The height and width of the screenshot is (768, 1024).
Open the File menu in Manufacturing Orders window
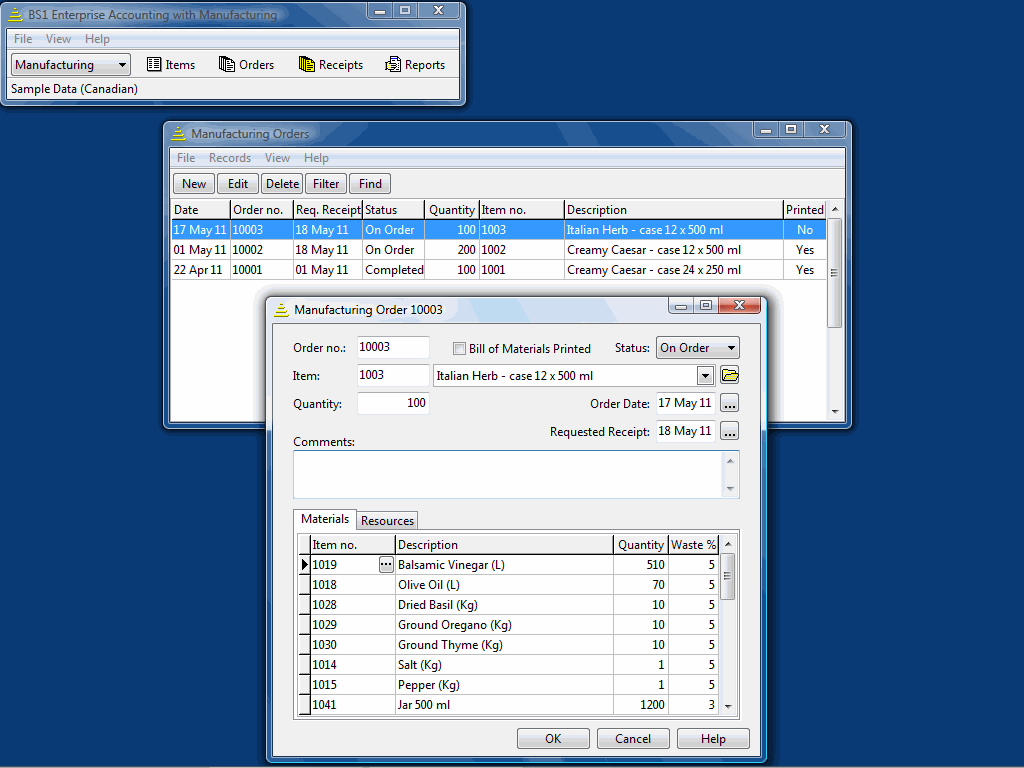(185, 158)
